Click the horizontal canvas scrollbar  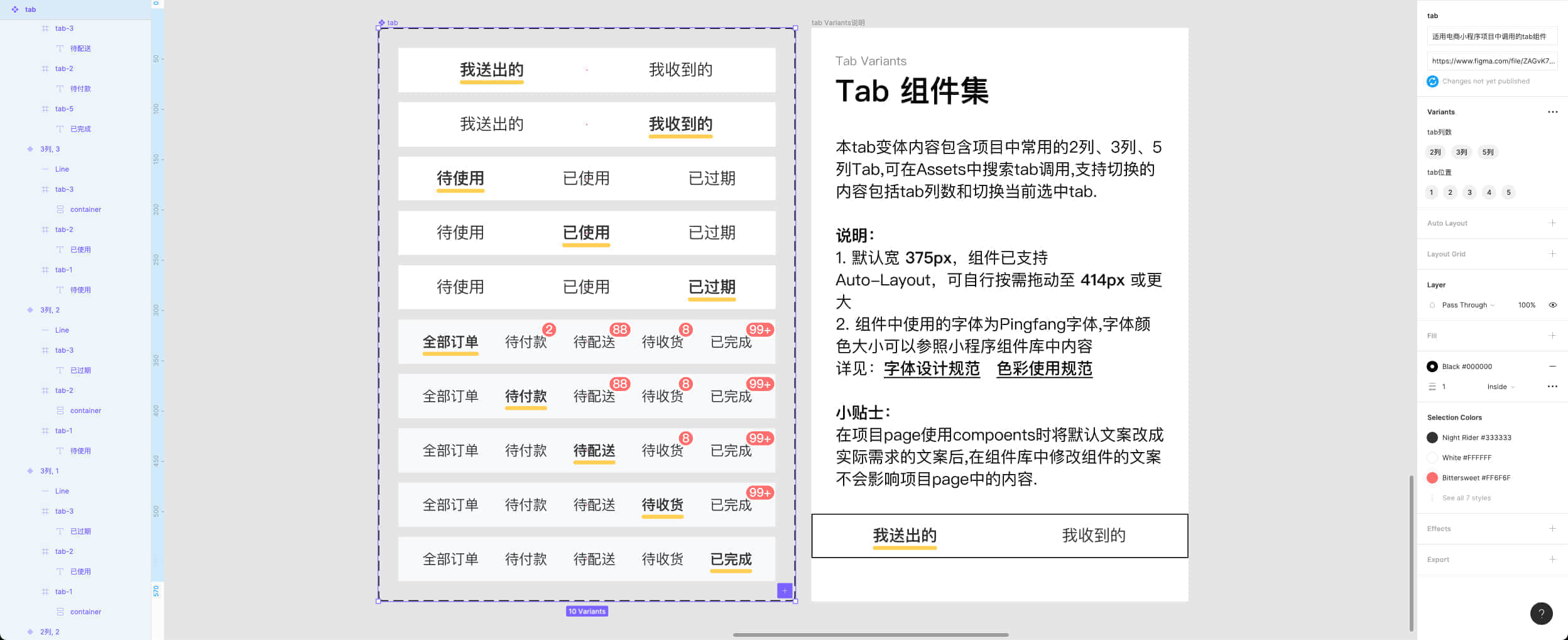pyautogui.click(x=871, y=635)
